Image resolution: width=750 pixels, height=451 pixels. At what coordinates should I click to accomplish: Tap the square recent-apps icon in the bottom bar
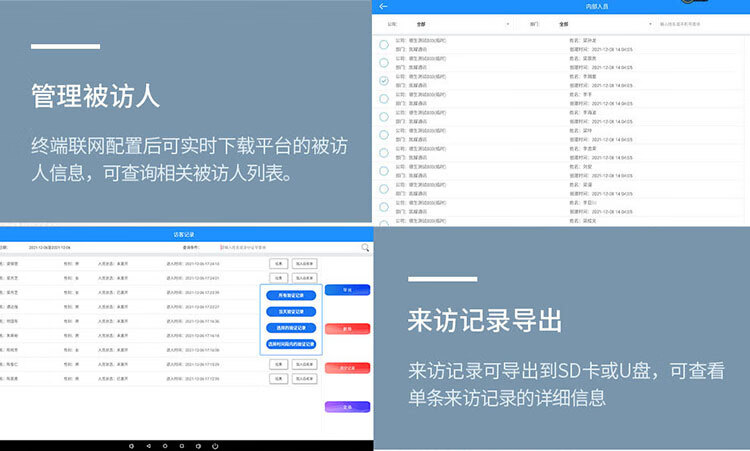pos(181,446)
